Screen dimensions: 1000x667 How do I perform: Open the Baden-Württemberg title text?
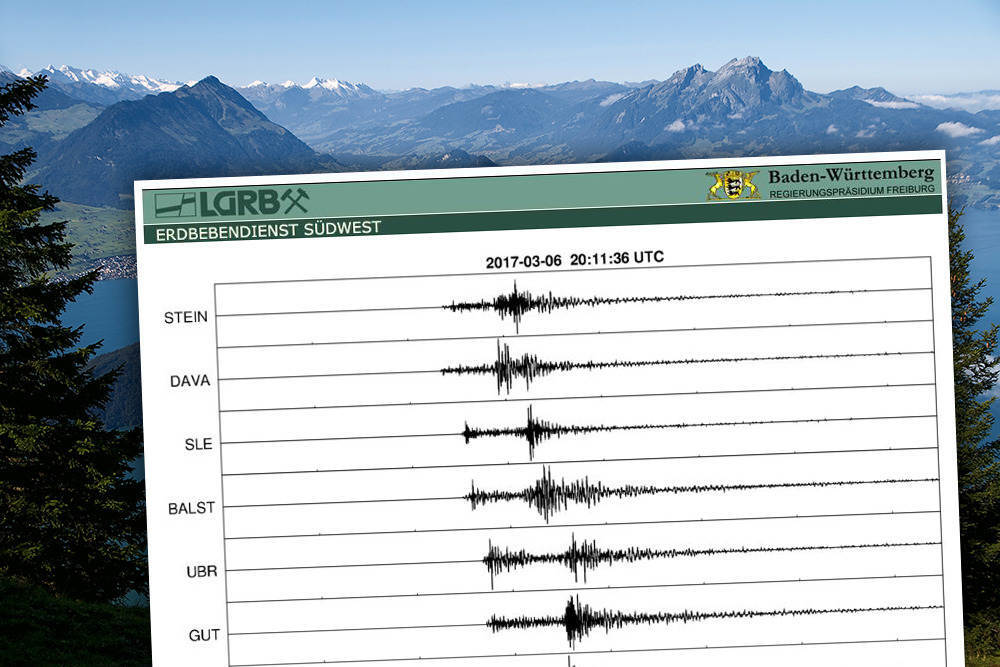pyautogui.click(x=851, y=176)
